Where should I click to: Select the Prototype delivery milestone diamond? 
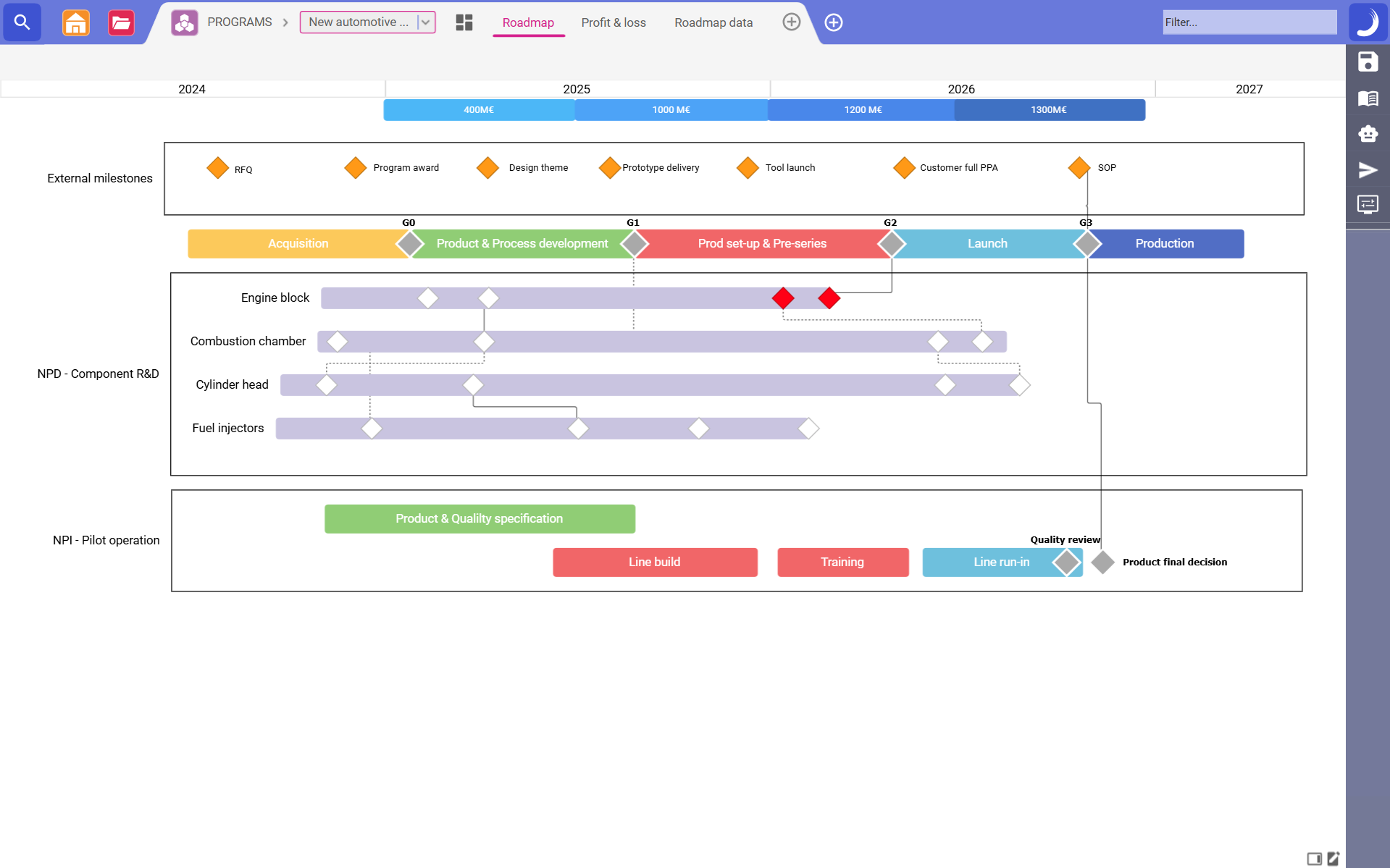[x=610, y=168]
